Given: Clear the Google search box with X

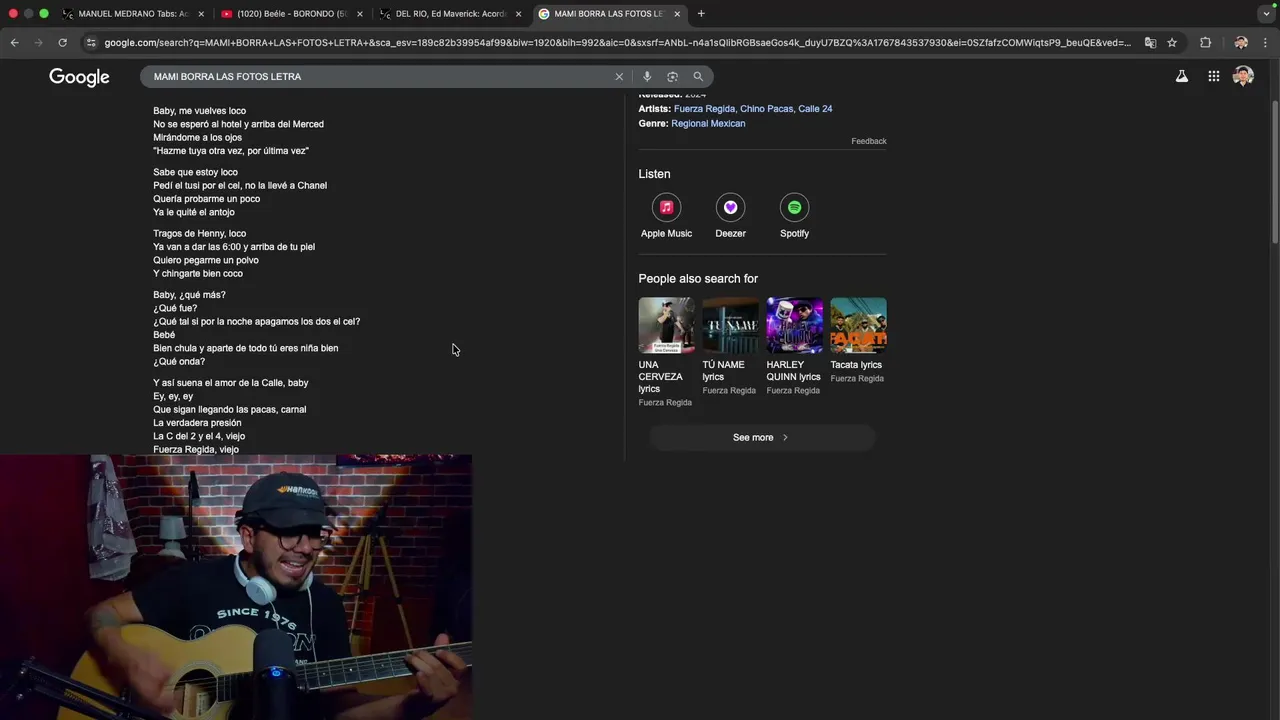Looking at the screenshot, I should [619, 76].
